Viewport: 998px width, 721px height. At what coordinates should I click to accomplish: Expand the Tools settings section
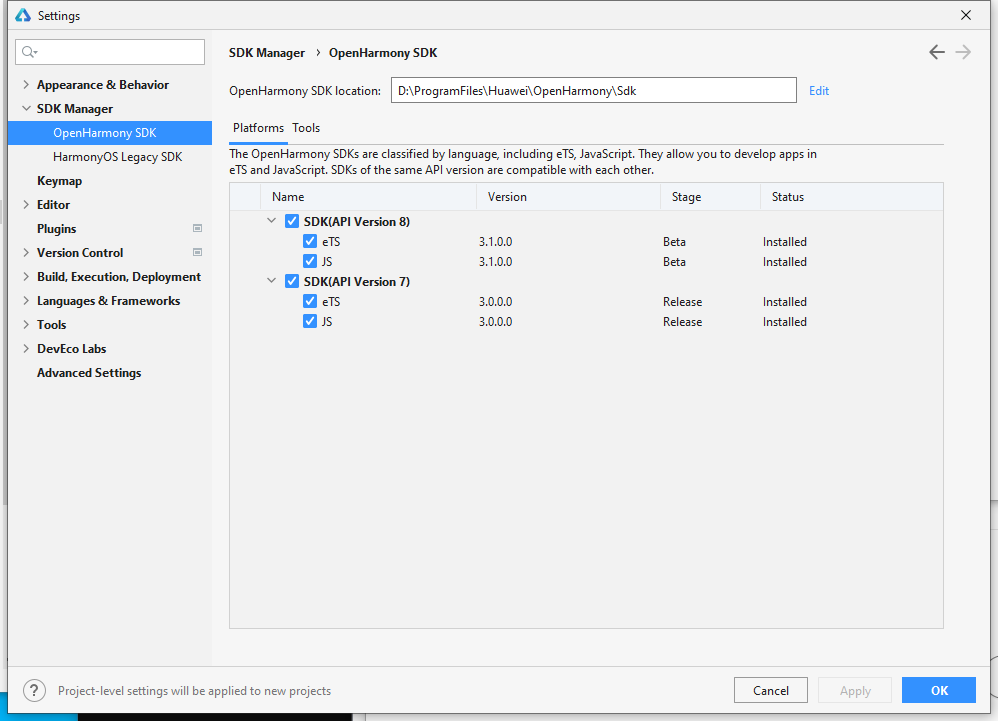pos(26,325)
